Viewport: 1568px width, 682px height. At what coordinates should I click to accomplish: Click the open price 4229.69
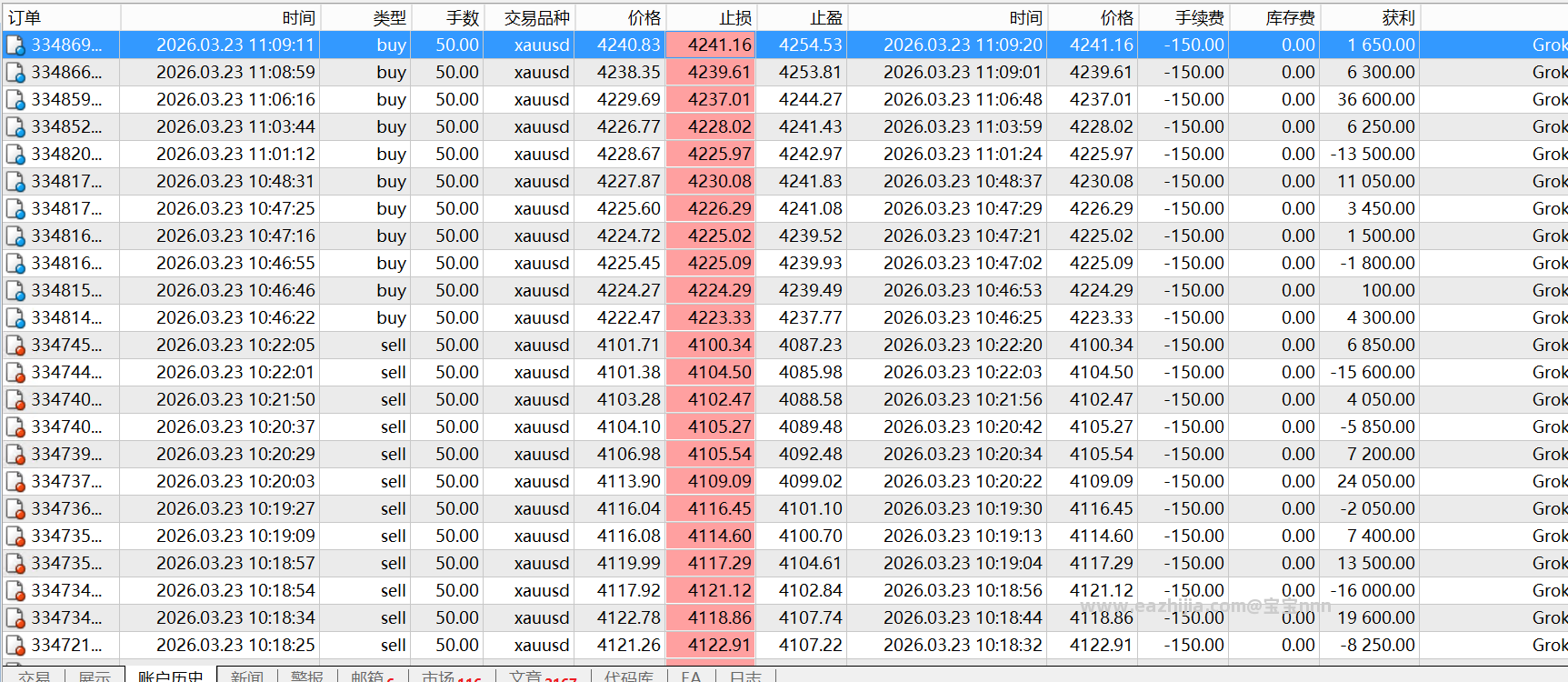tap(628, 100)
